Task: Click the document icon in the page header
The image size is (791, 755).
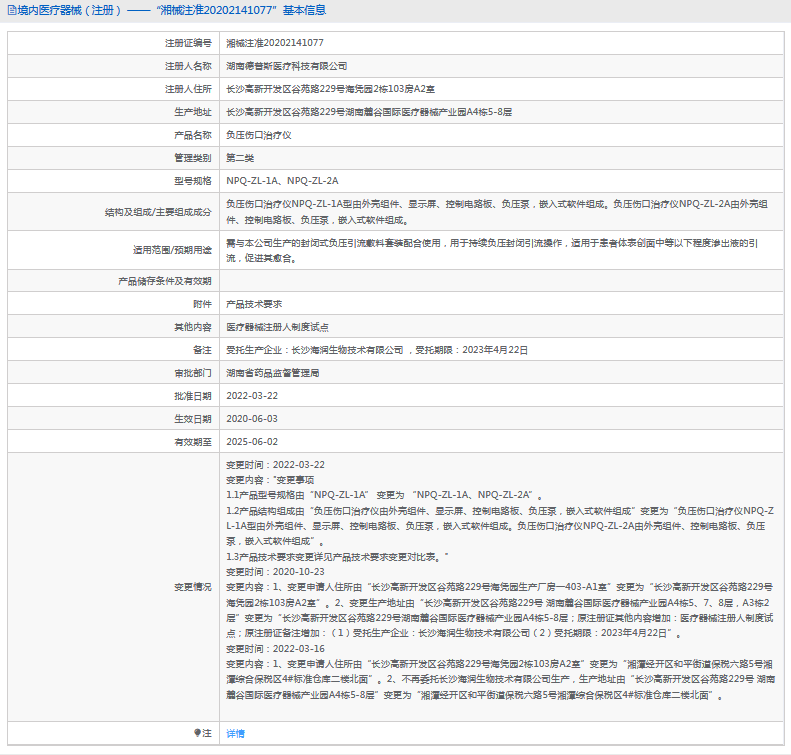Action: [x=12, y=11]
